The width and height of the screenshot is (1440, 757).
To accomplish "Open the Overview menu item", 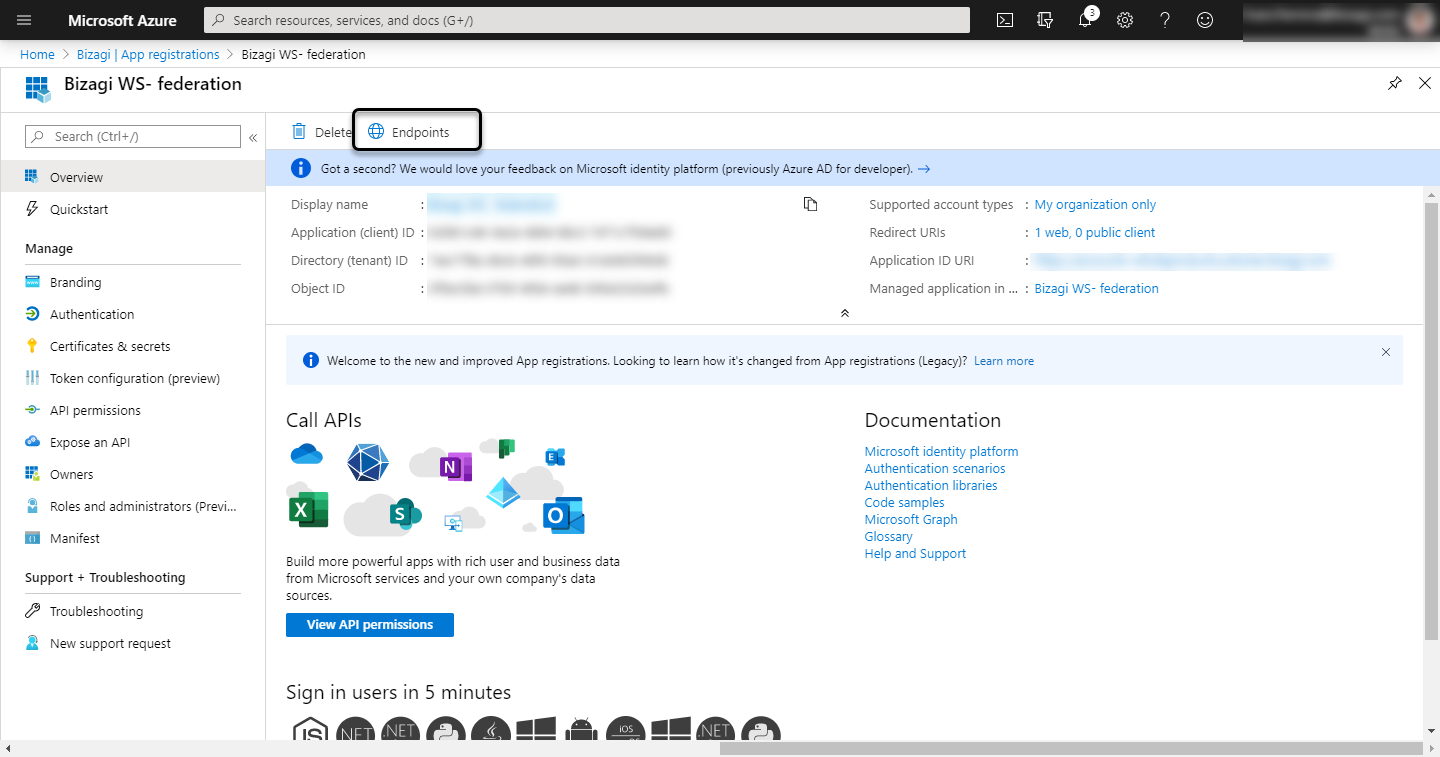I will [x=133, y=177].
